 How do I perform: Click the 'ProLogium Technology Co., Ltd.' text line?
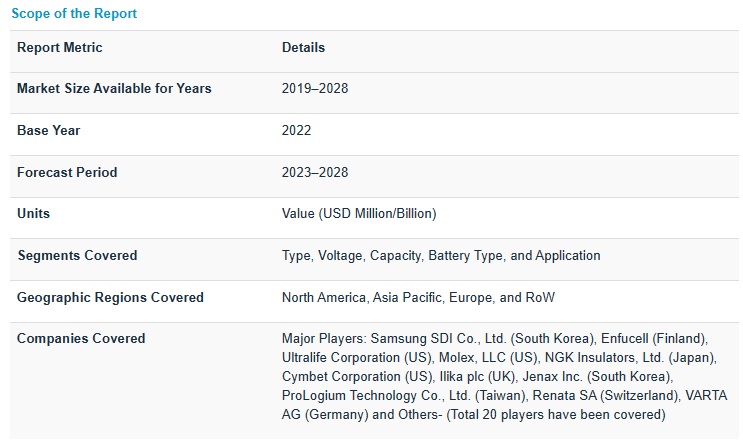pos(504,396)
